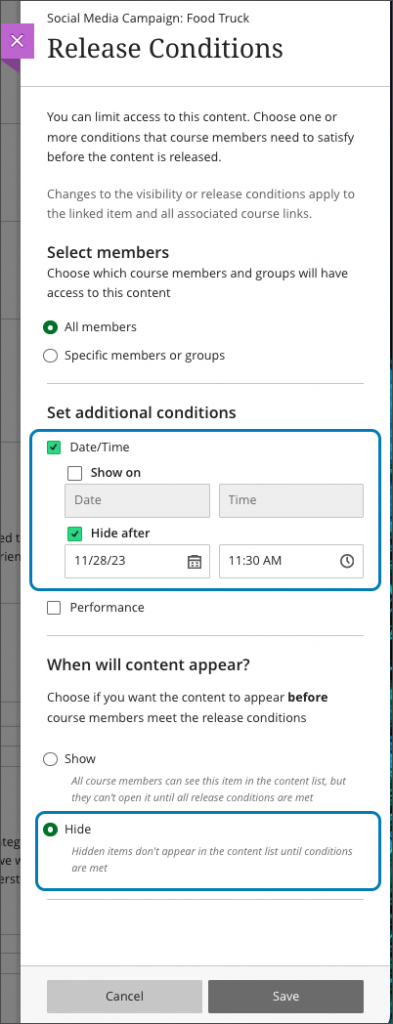Select the Show radio button

[50, 759]
